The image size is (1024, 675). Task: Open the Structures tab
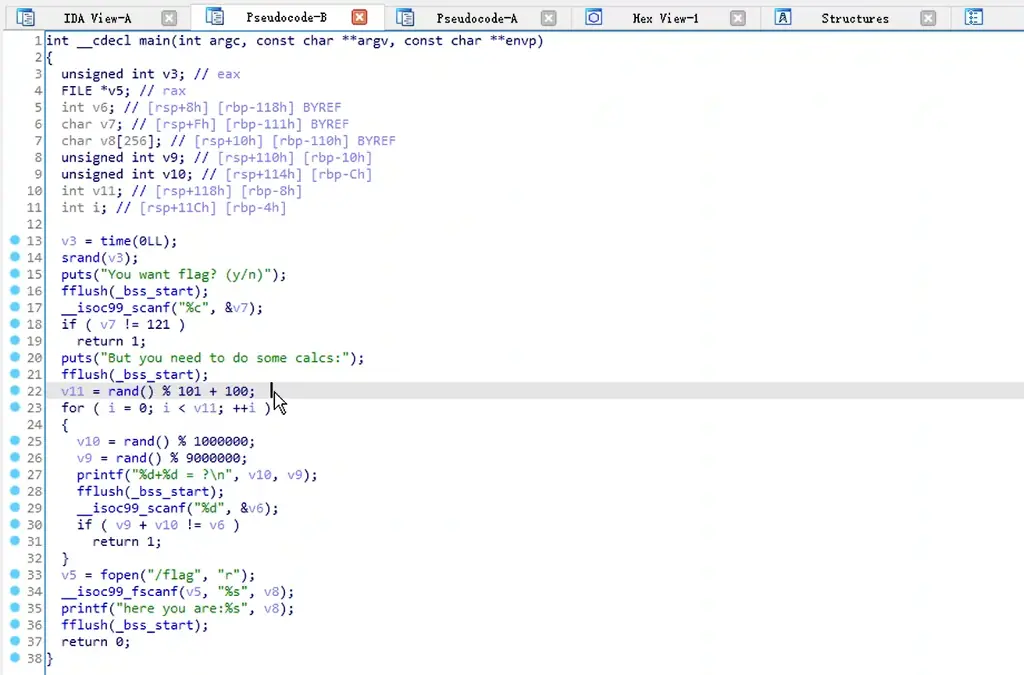pyautogui.click(x=854, y=18)
